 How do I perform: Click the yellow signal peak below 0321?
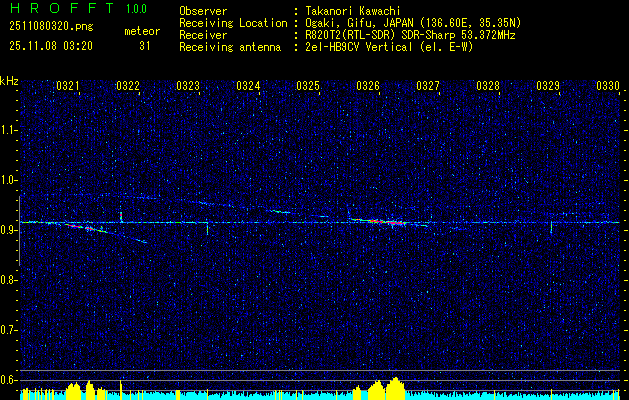point(73,391)
